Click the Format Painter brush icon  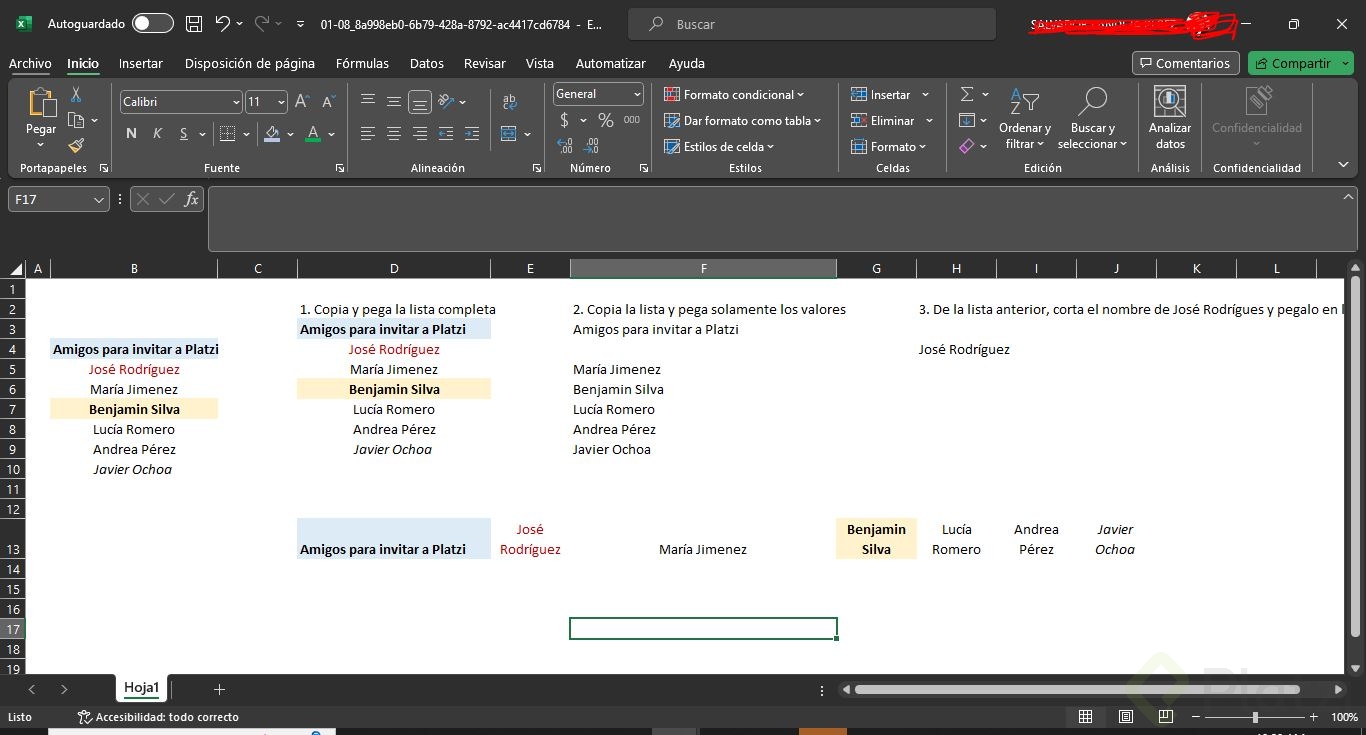pos(76,146)
